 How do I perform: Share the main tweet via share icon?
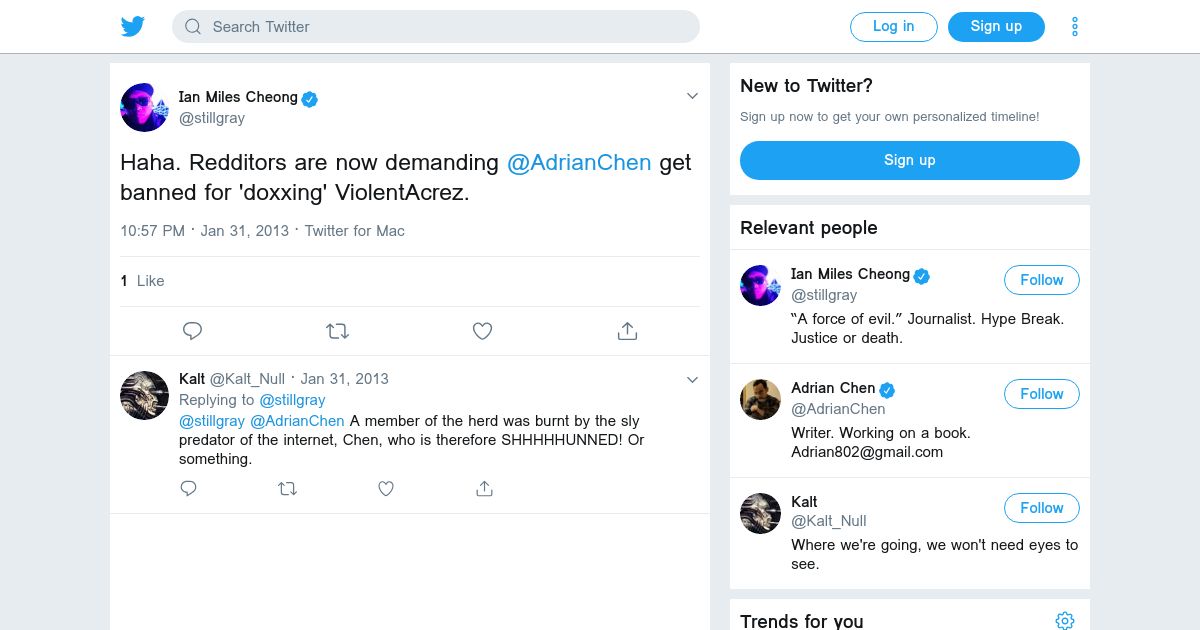tap(627, 331)
